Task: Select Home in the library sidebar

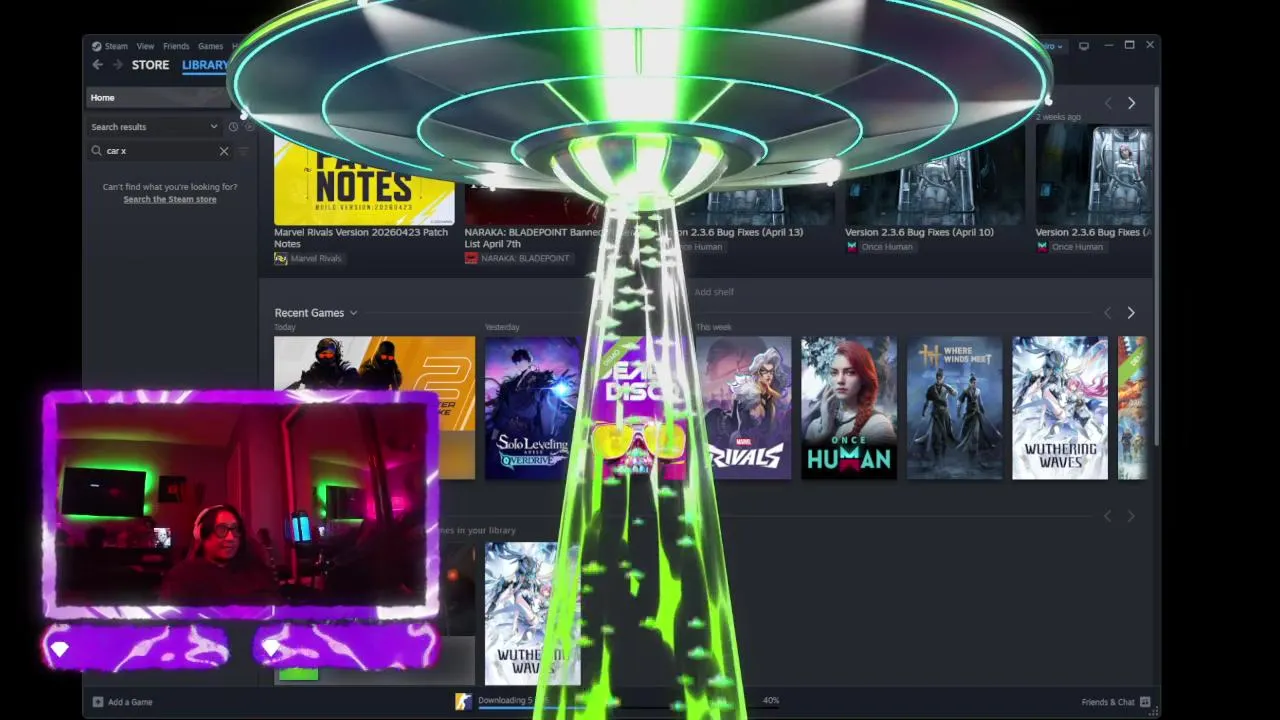Action: click(x=157, y=98)
